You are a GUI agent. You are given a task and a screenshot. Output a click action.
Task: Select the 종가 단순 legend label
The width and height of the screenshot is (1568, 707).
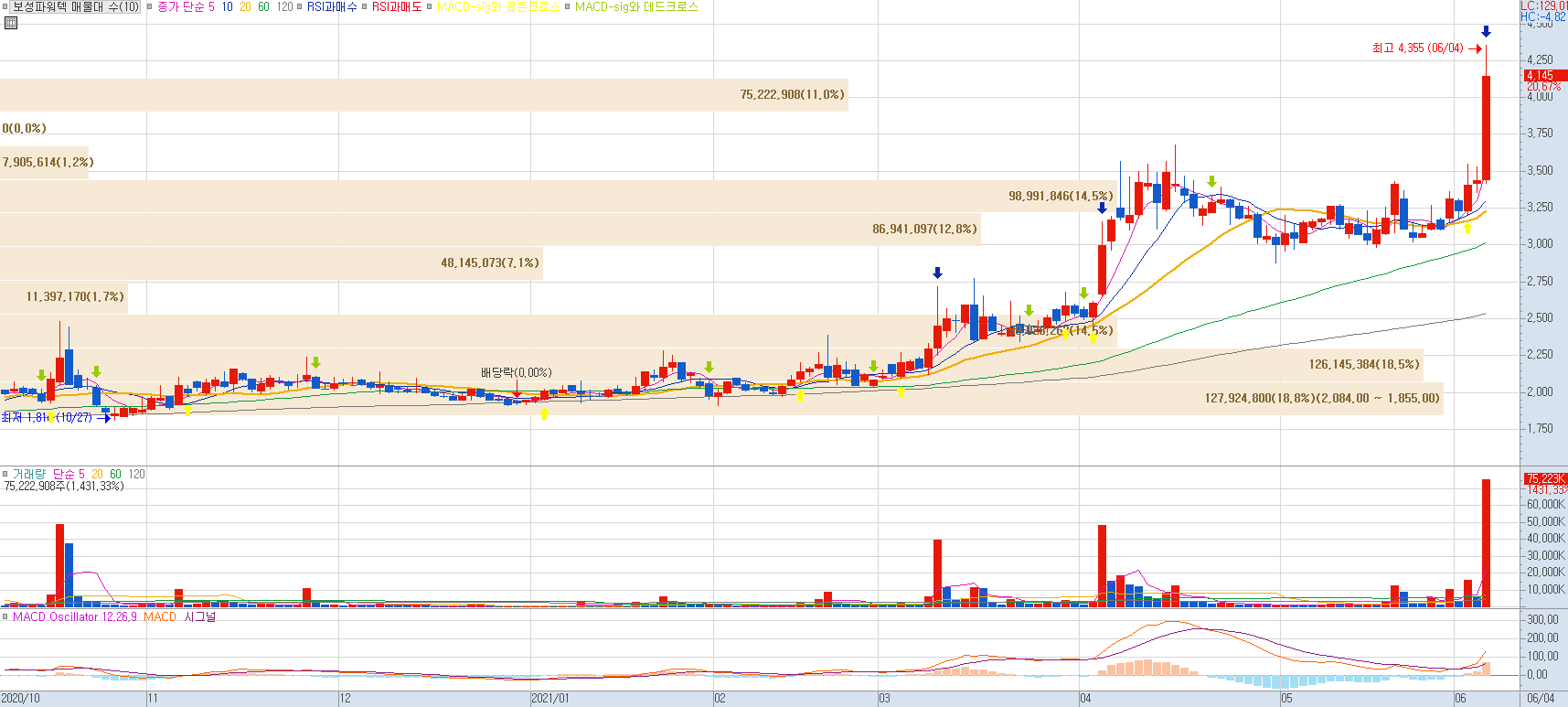180,6
